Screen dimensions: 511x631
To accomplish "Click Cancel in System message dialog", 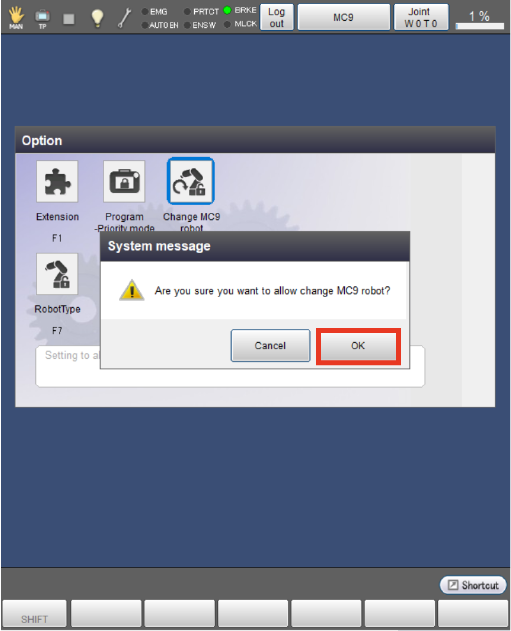I will (270, 346).
